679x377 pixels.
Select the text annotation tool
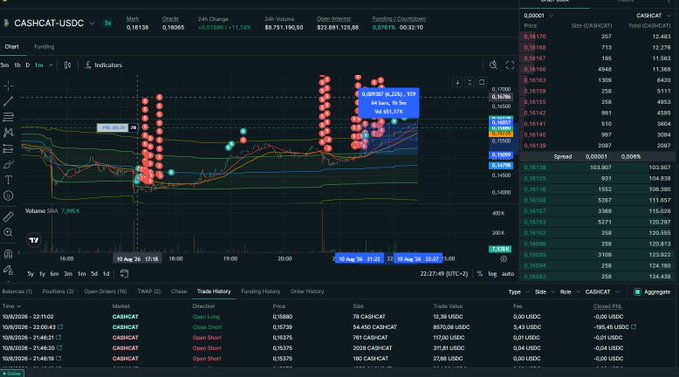tap(8, 180)
